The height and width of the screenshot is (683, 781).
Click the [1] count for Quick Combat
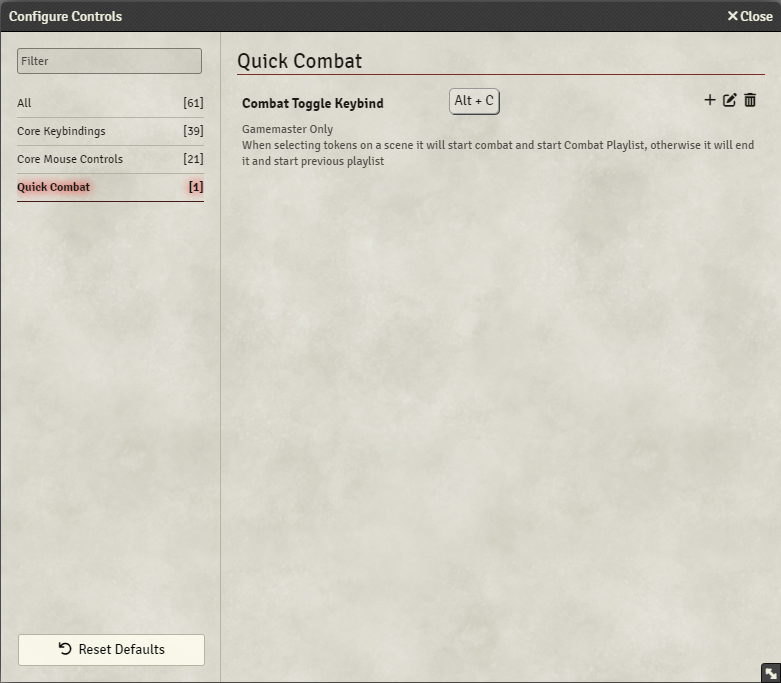[196, 187]
